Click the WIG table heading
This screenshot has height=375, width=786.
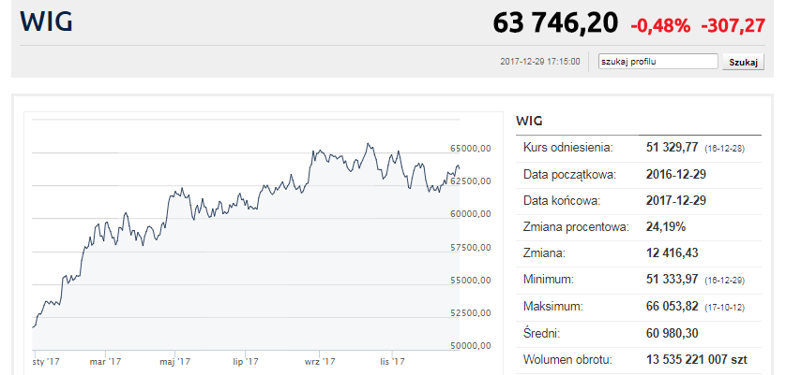(x=529, y=121)
